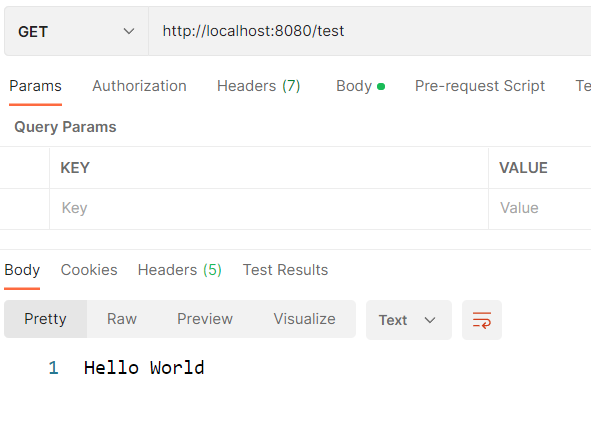Expand the Text format dropdown
This screenshot has width=591, height=425.
coord(409,320)
